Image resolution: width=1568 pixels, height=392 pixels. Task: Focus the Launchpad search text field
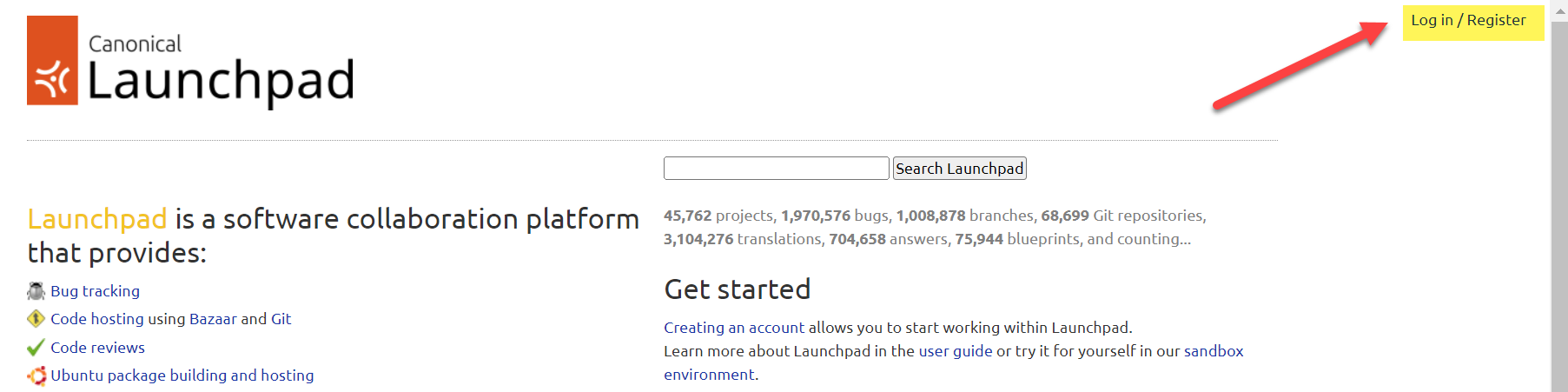coord(776,169)
